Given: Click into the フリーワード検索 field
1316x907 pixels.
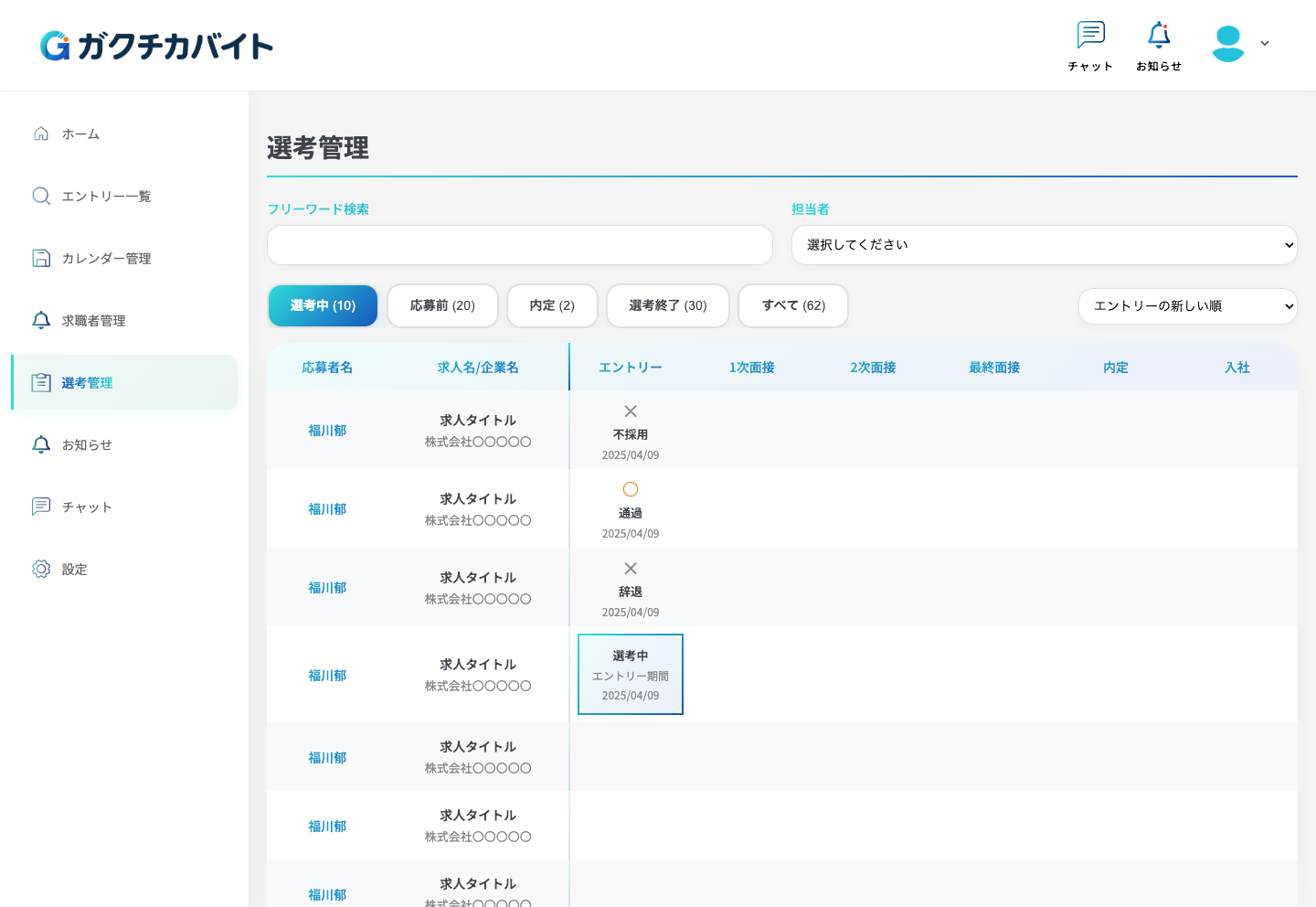Looking at the screenshot, I should (519, 245).
